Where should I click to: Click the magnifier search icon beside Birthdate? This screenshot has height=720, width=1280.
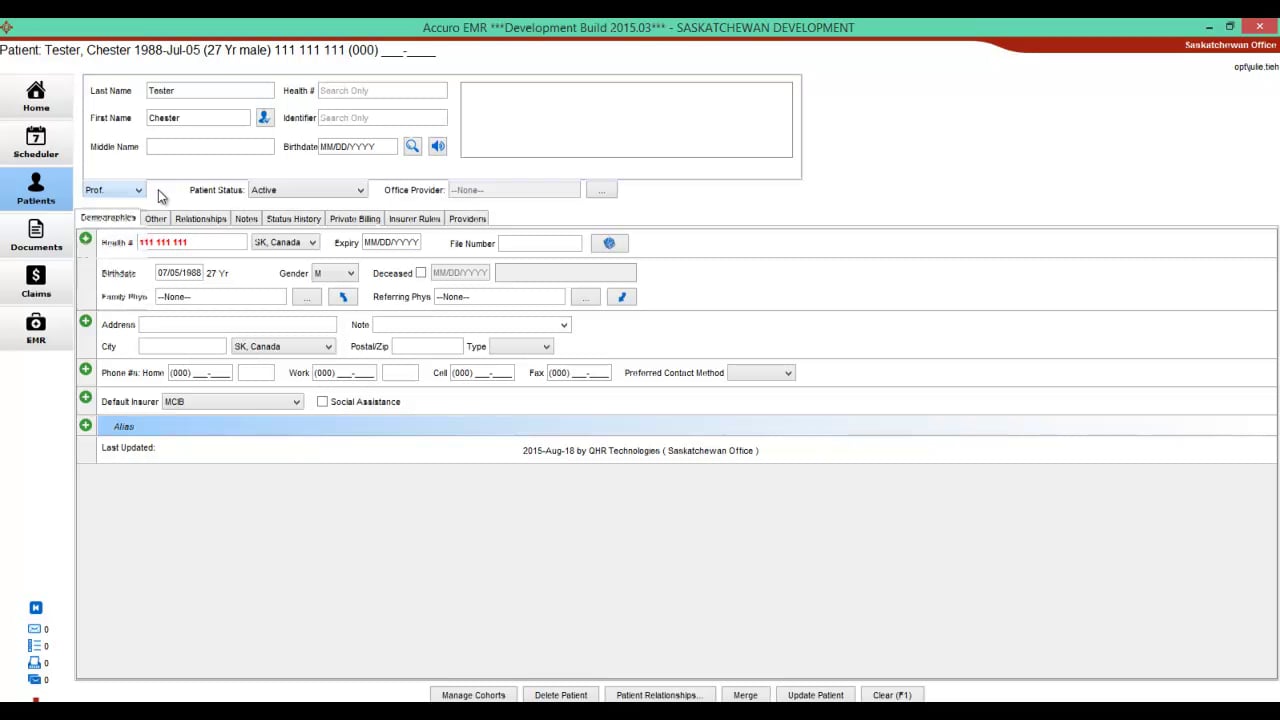point(412,147)
